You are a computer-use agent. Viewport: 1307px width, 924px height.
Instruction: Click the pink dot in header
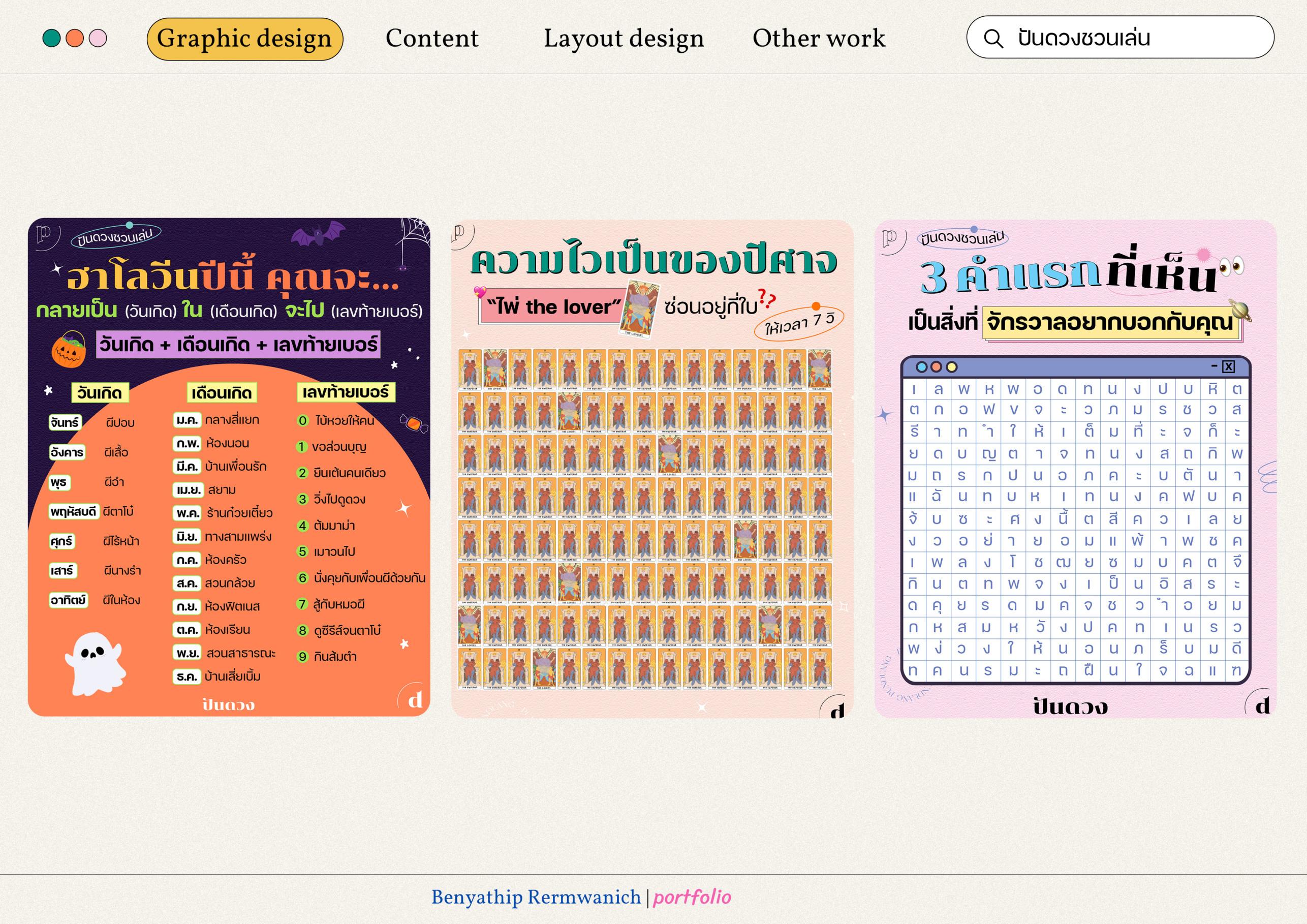pos(98,38)
